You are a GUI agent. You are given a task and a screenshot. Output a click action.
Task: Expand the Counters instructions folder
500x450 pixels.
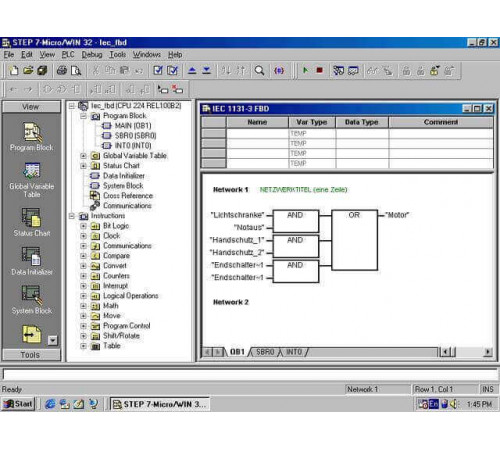click(84, 276)
